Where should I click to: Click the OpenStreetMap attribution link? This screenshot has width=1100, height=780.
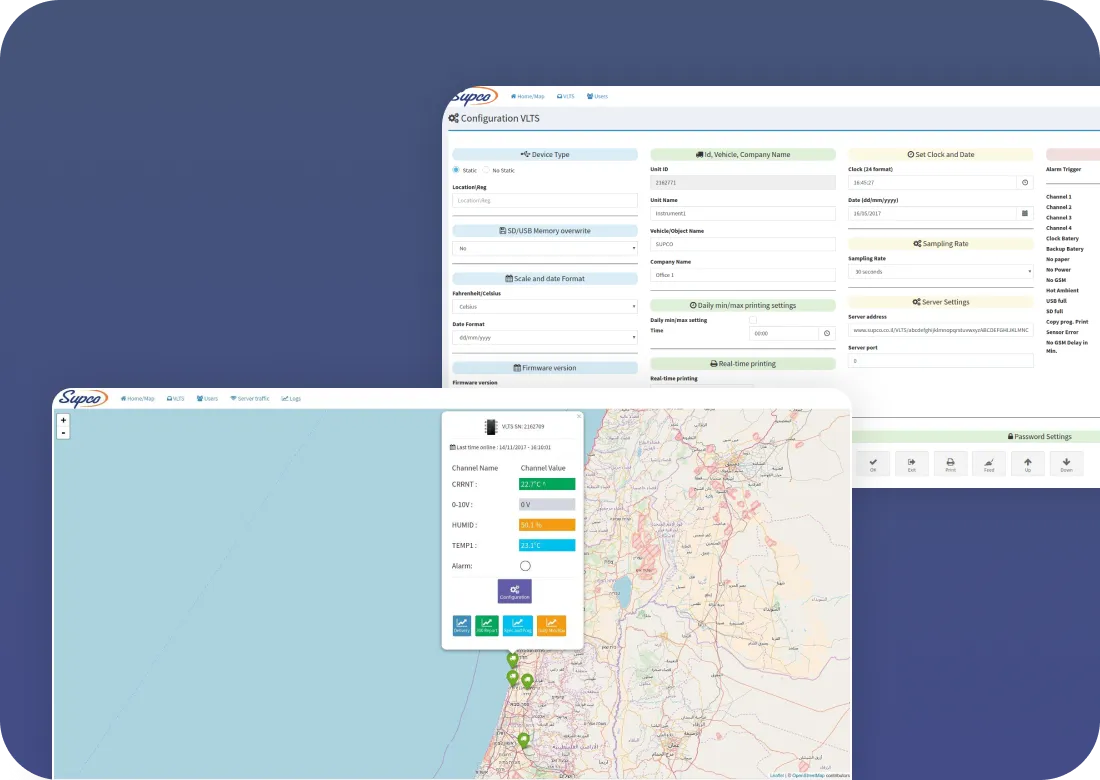click(x=807, y=775)
